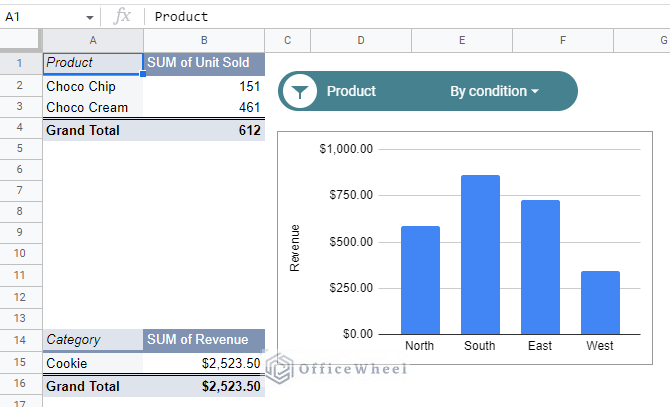This screenshot has height=407, width=670.
Task: Select row 4 header
Action: point(21,128)
